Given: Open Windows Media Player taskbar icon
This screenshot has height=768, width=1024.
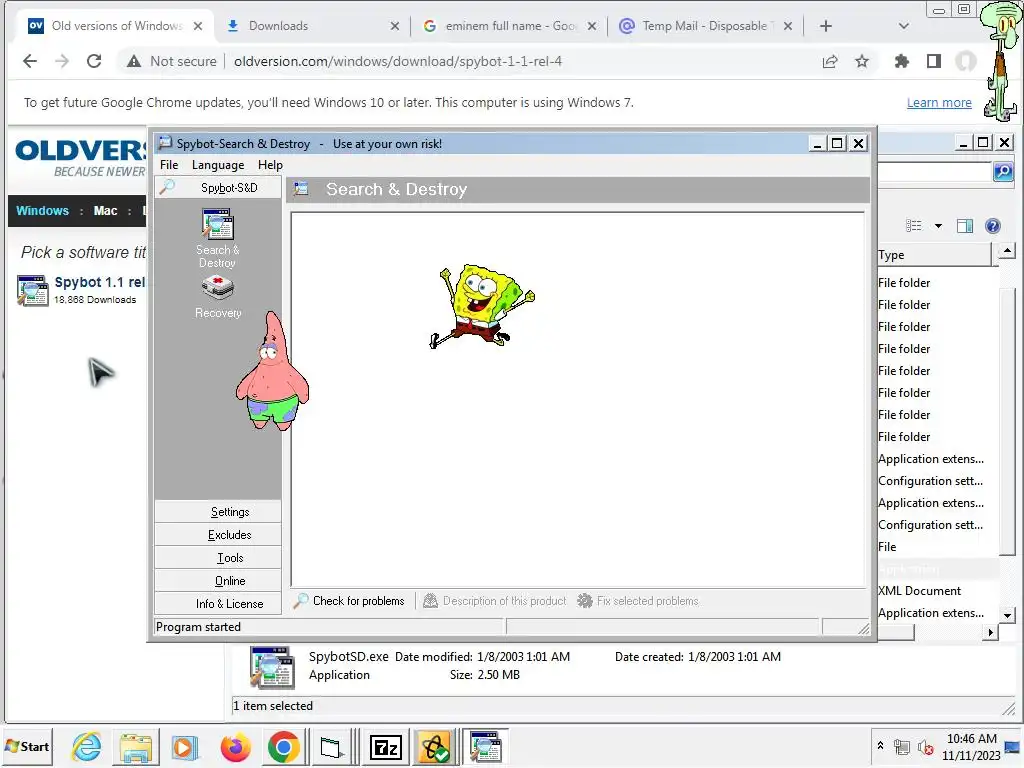Looking at the screenshot, I should pyautogui.click(x=184, y=746).
